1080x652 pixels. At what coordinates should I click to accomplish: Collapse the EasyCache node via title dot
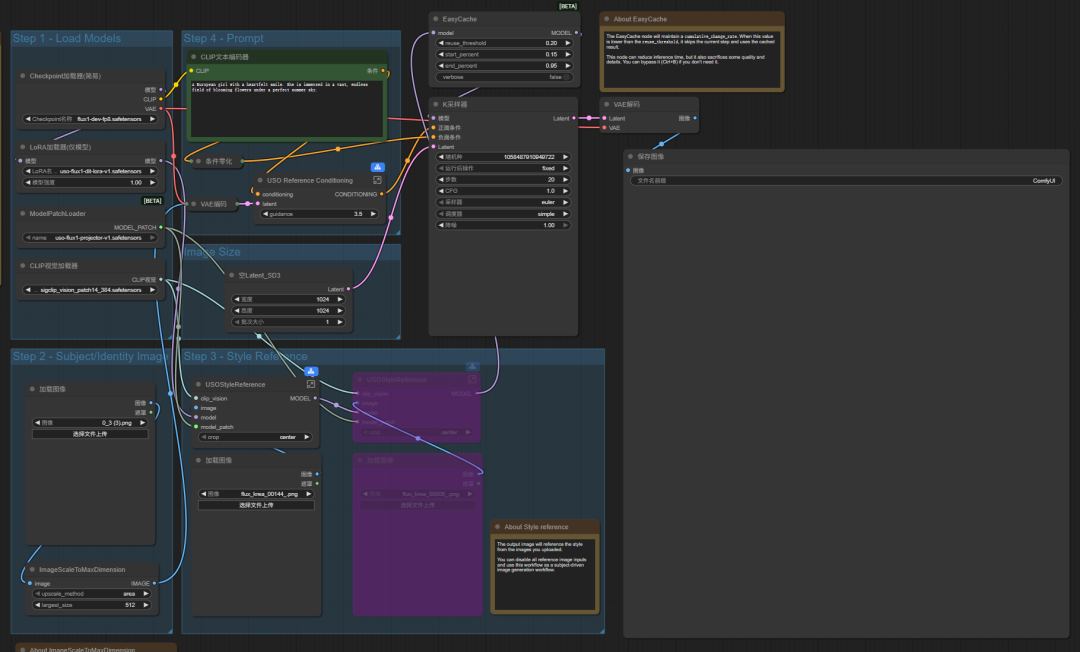tap(435, 19)
